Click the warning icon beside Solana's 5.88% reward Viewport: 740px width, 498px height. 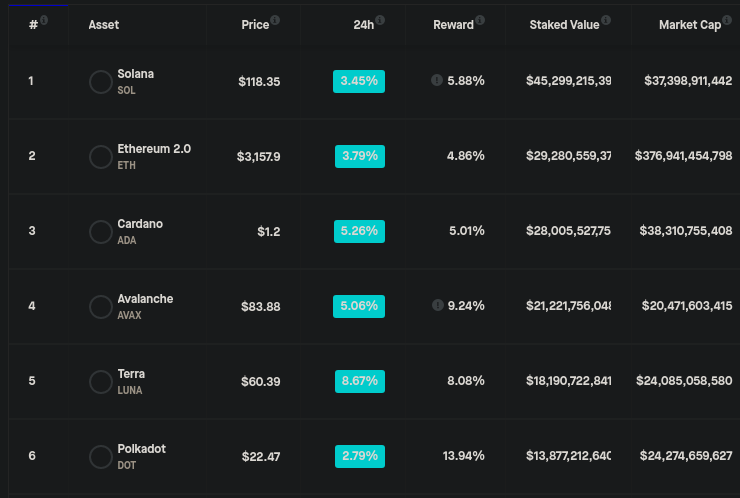click(437, 80)
